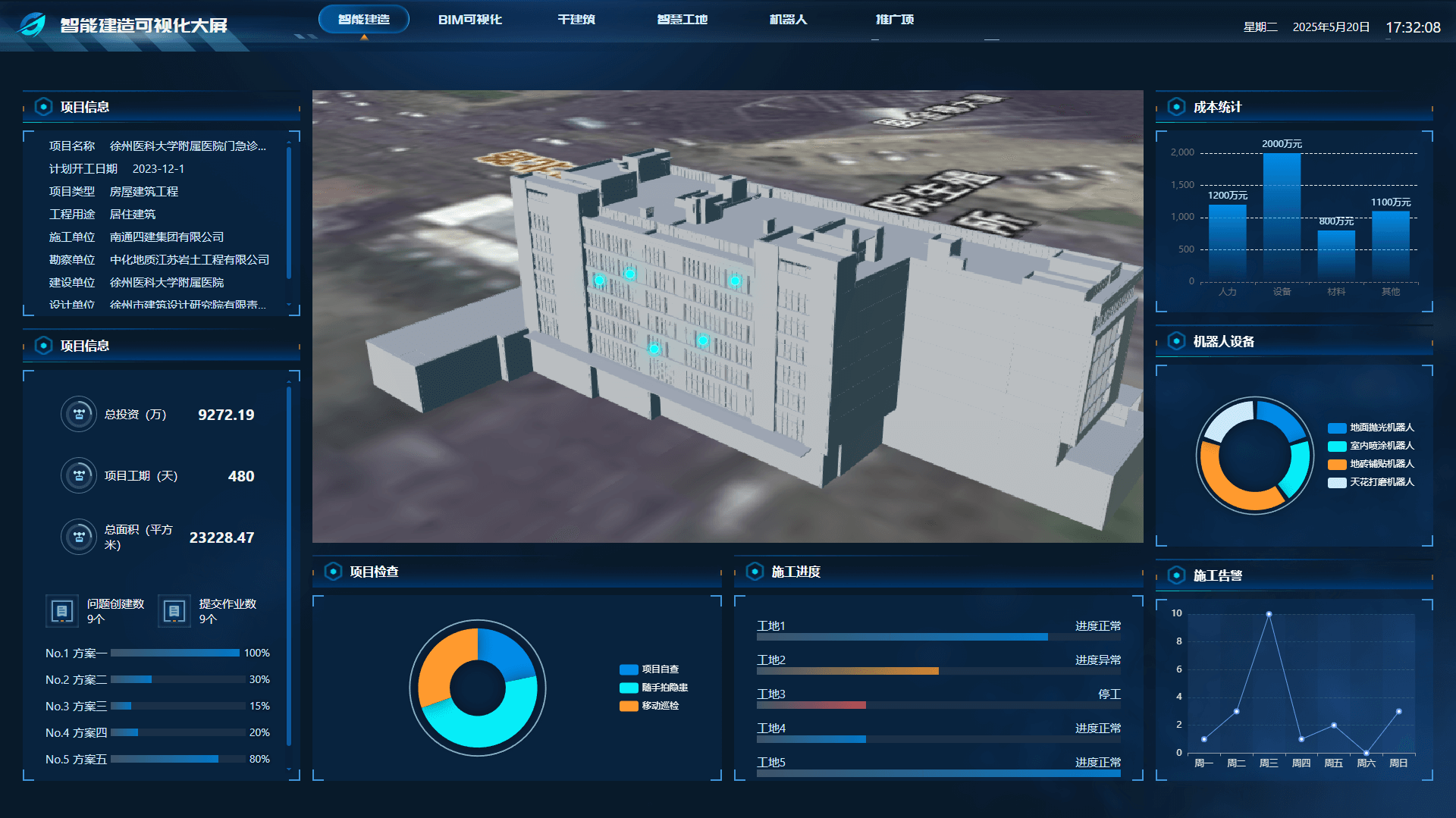This screenshot has height=818, width=1456.
Task: Click the 工地2 progress row
Action: click(938, 664)
